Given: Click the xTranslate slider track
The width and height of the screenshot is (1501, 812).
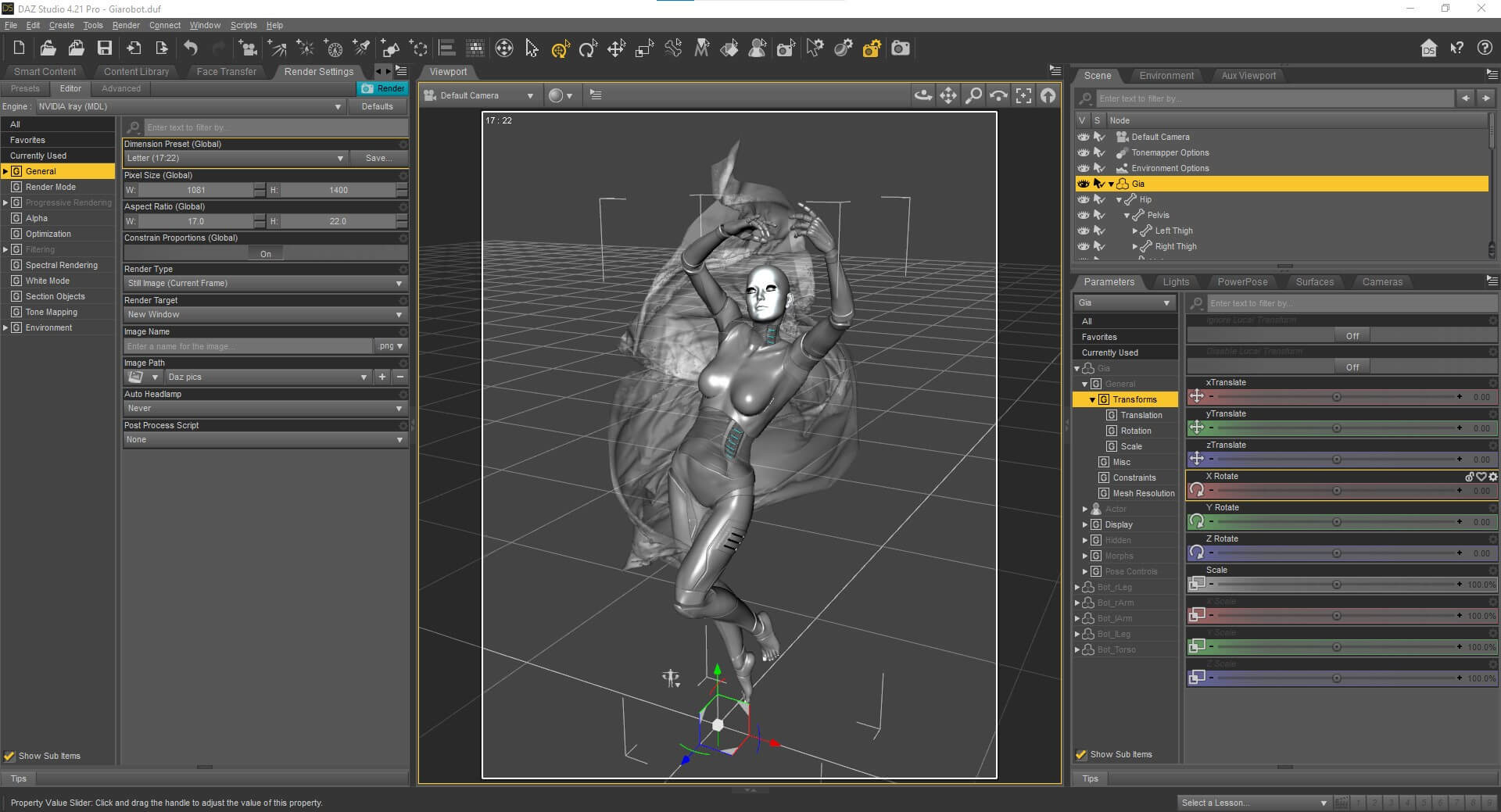Looking at the screenshot, I should (1336, 397).
